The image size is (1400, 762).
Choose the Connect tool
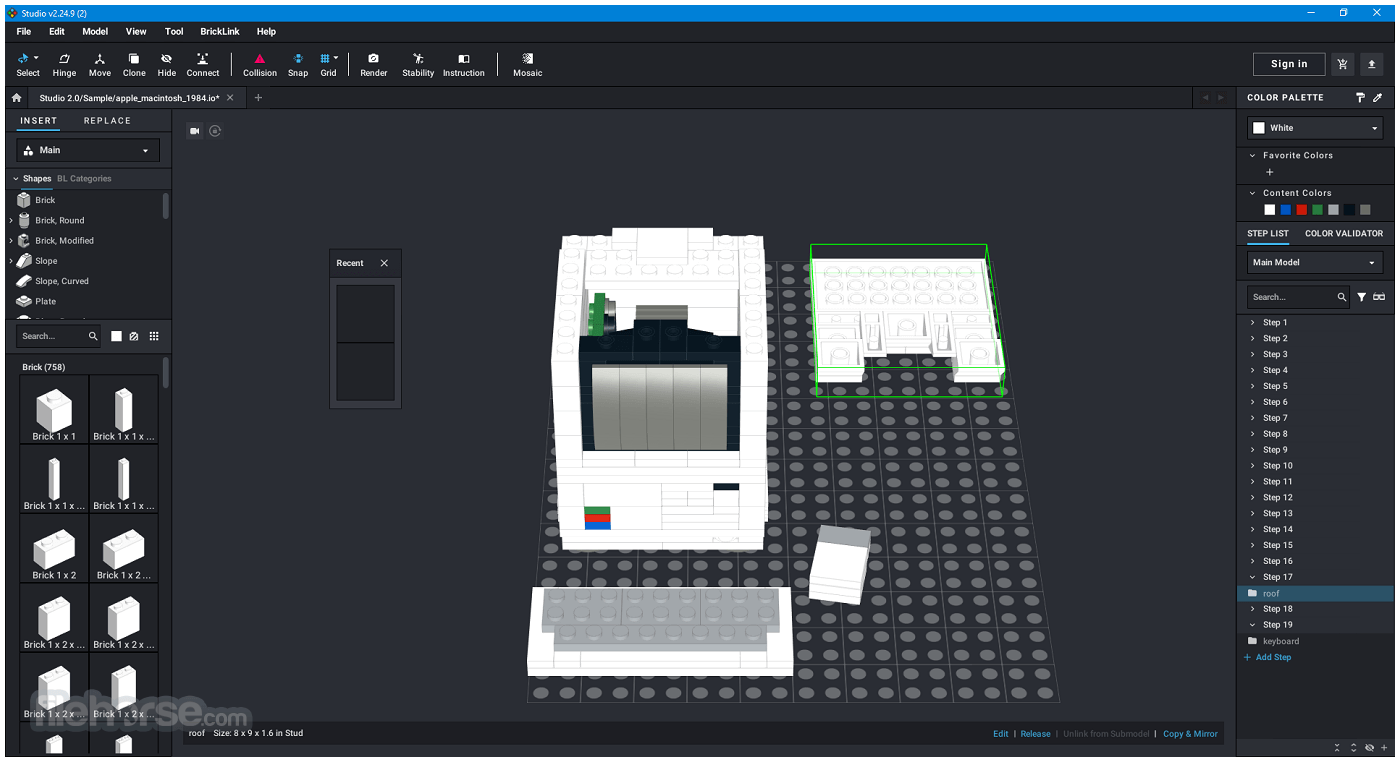(x=202, y=65)
